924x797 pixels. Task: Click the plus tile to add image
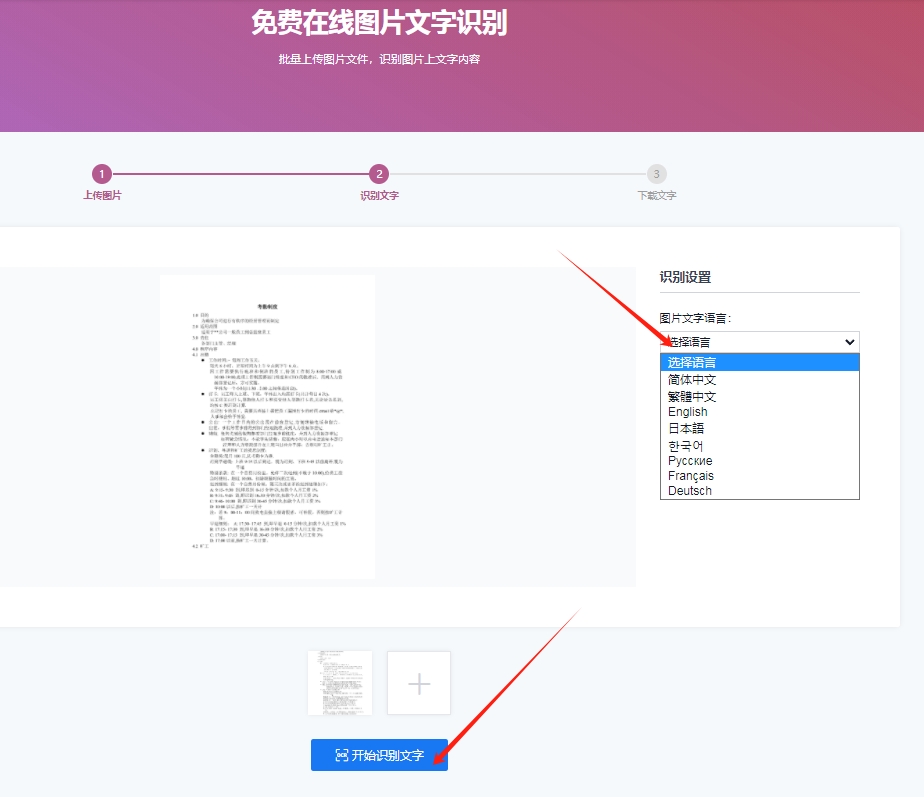pos(419,683)
